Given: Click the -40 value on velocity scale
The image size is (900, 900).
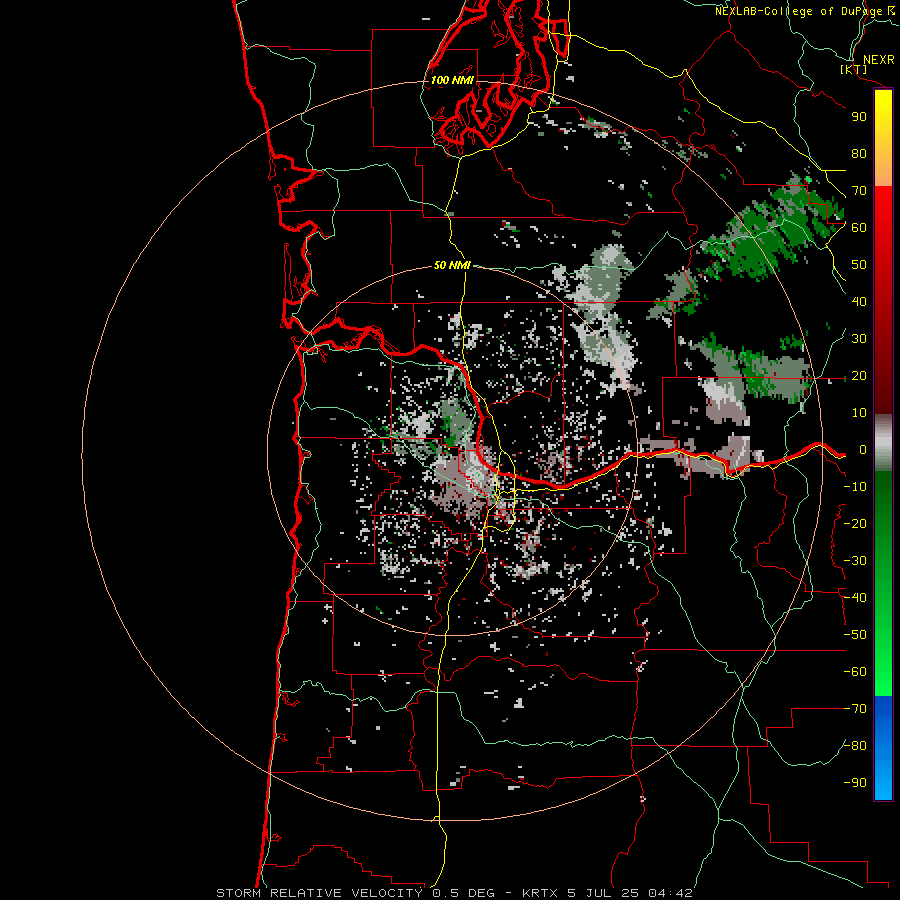Looking at the screenshot, I should pyautogui.click(x=855, y=598).
